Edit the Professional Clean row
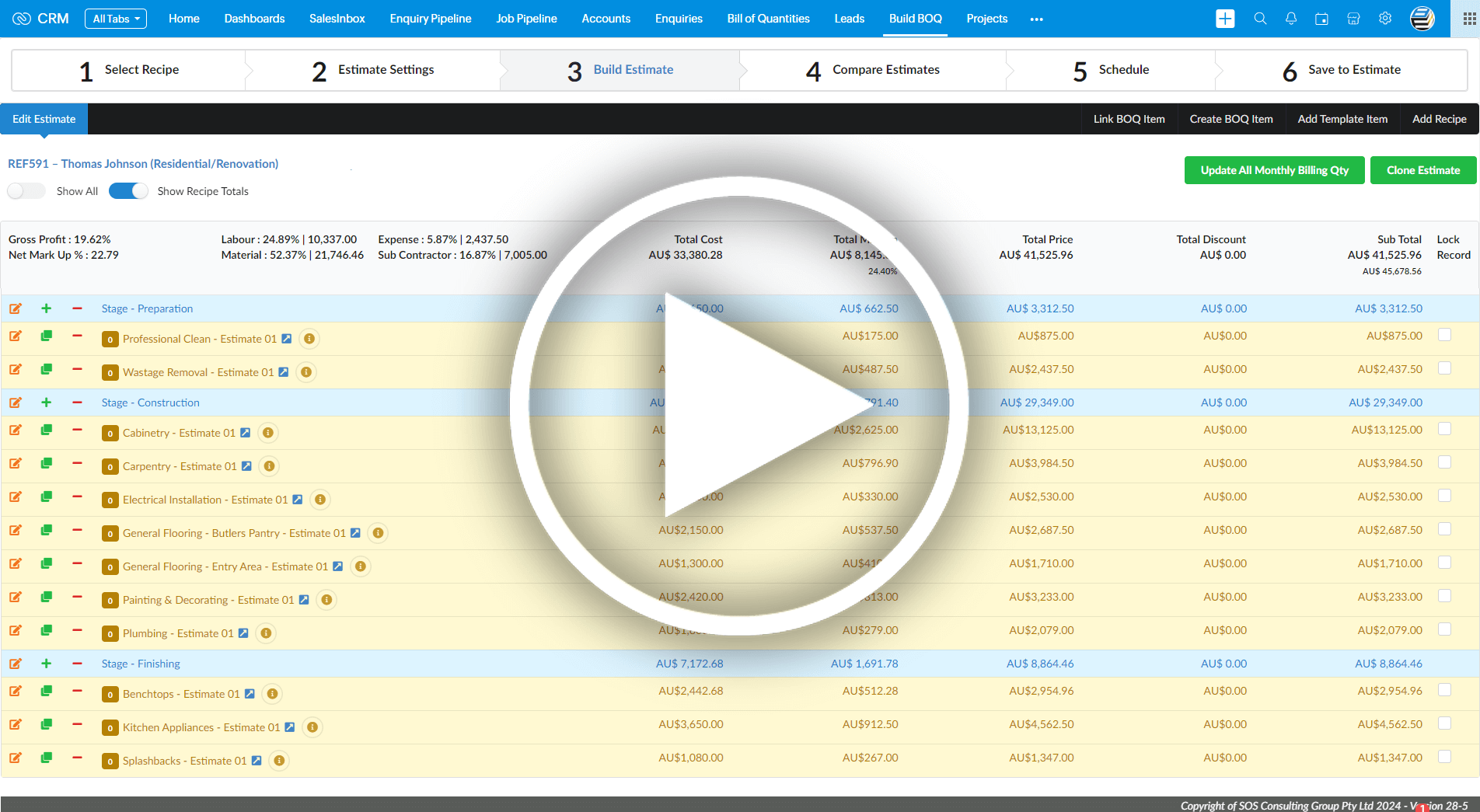This screenshot has width=1480, height=812. 16,336
